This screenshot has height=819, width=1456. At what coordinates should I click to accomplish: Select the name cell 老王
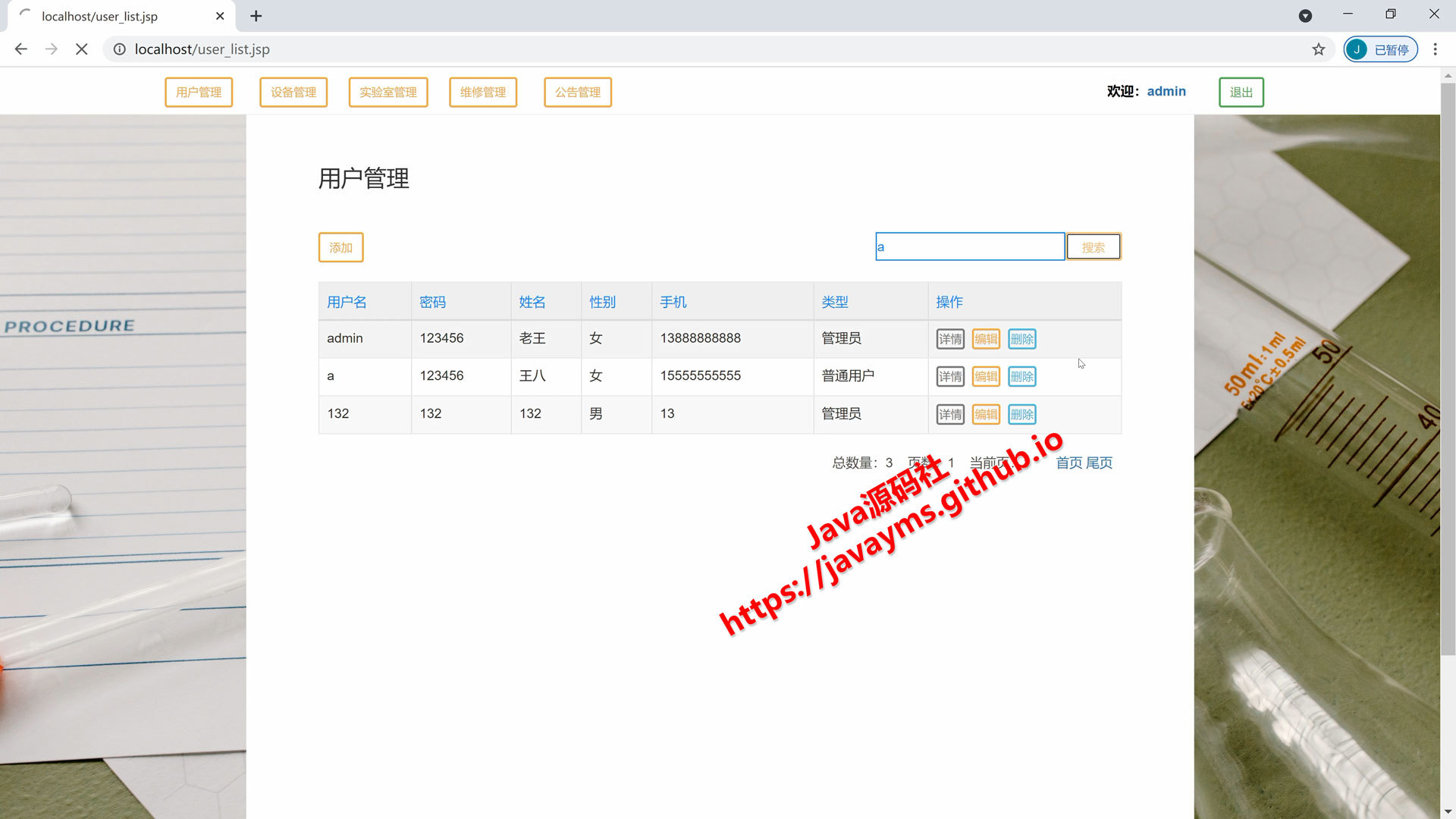click(546, 338)
